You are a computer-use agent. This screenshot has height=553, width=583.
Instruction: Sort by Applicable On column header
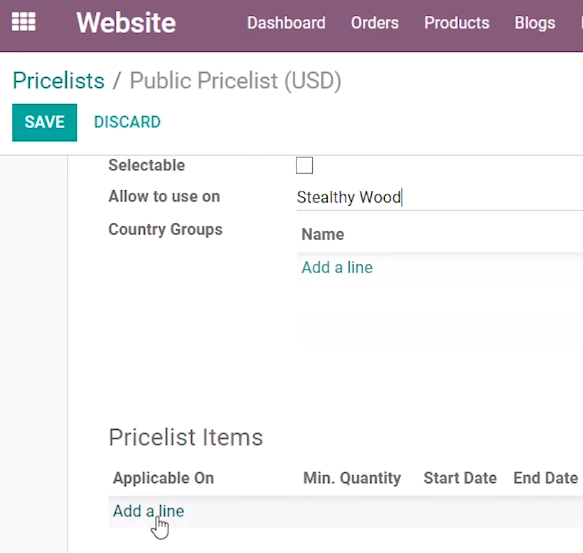tap(164, 478)
